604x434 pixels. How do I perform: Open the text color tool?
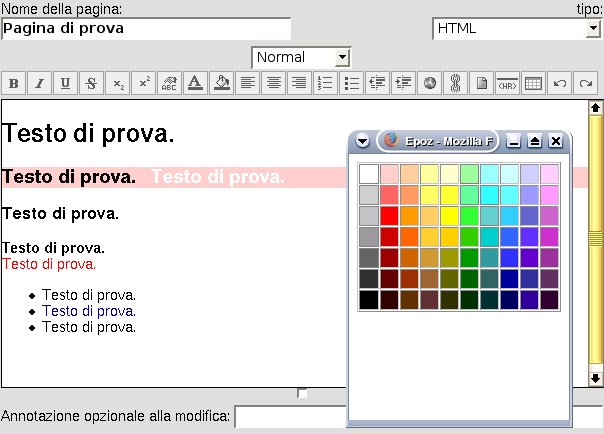click(195, 83)
